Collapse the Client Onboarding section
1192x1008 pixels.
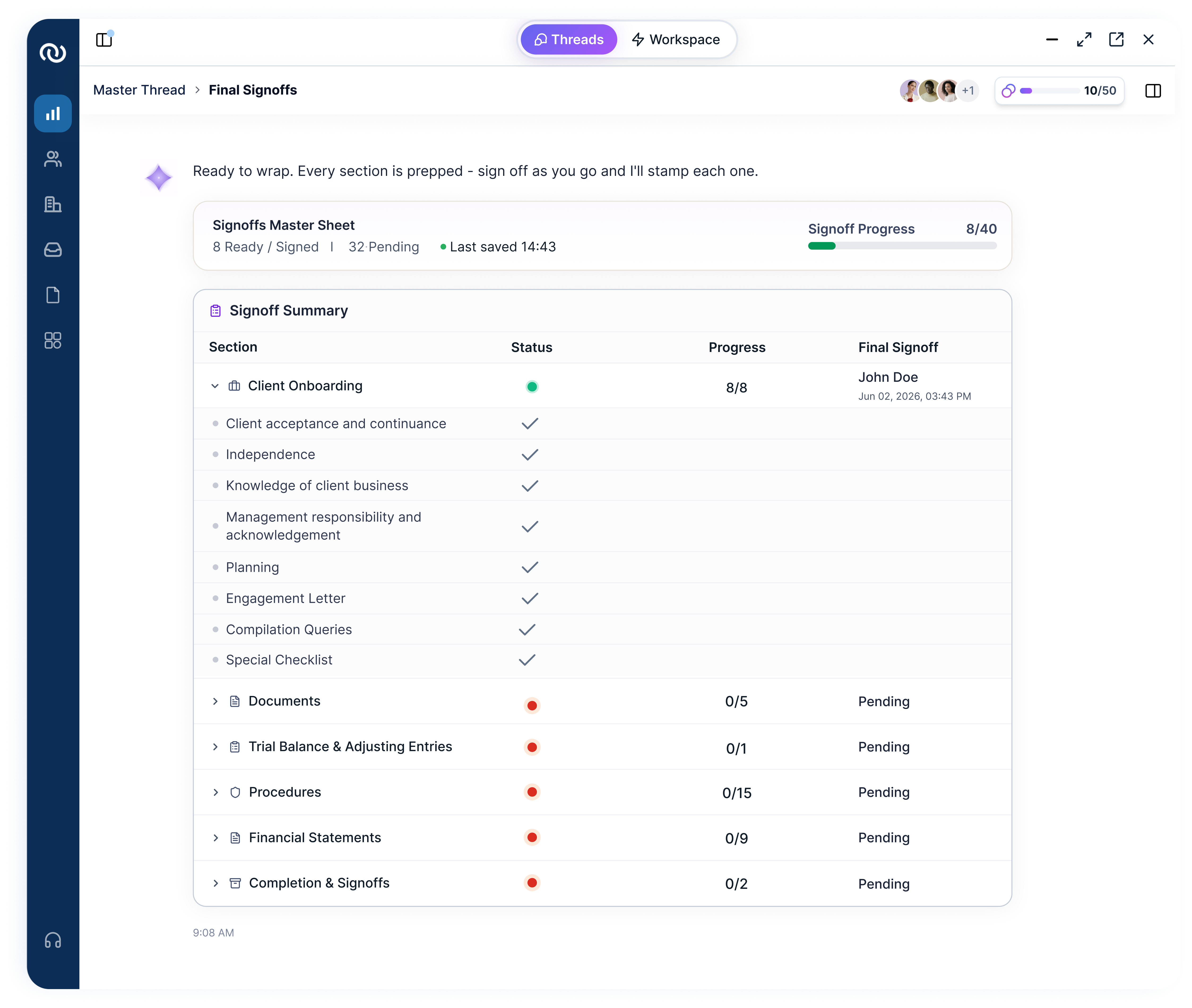(215, 386)
